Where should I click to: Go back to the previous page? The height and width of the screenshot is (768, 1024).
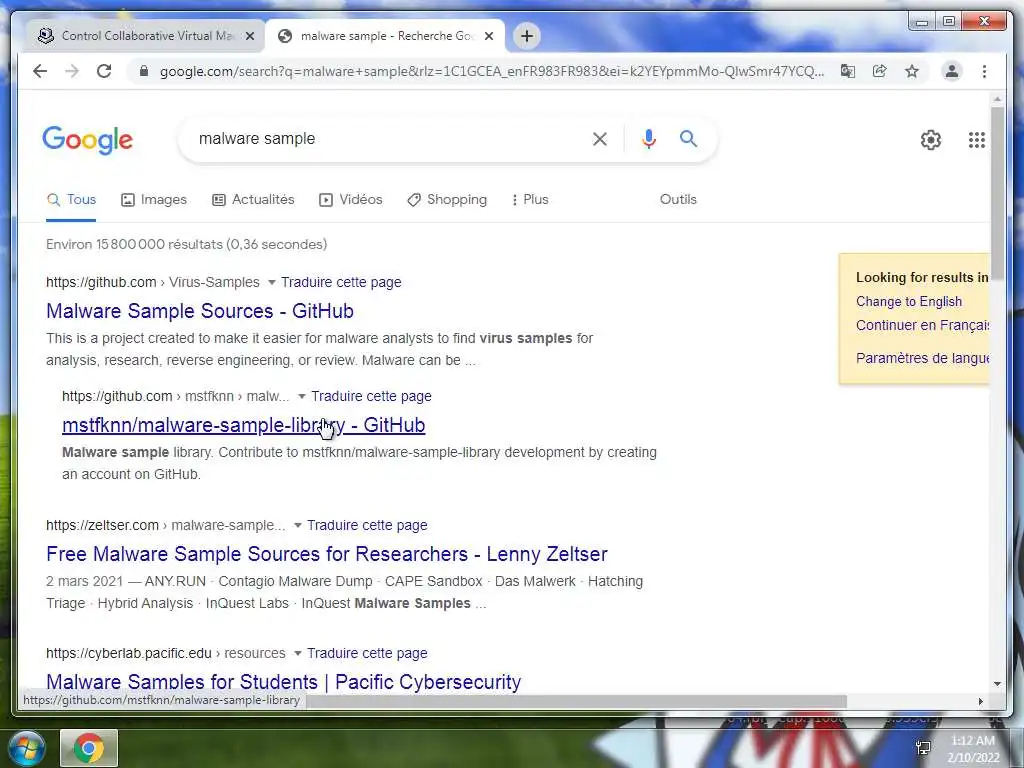click(x=40, y=71)
